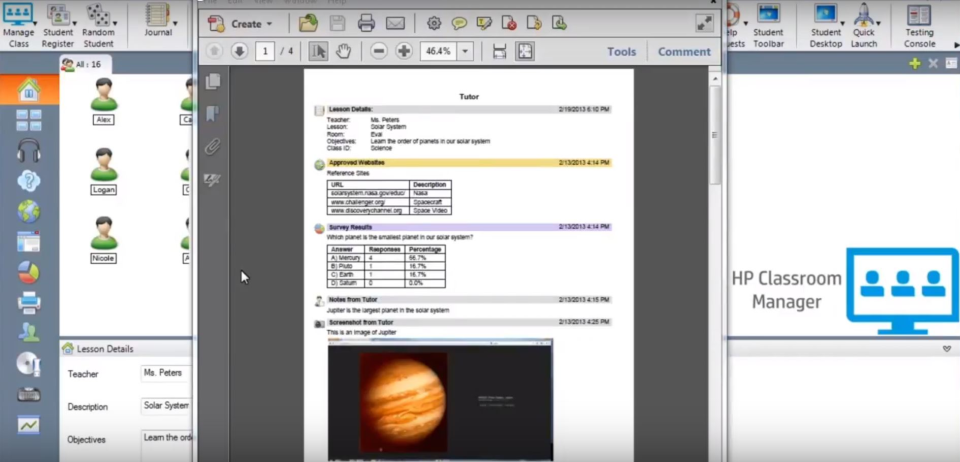Click the group properties card icon
The image size is (960, 462).
[951, 63]
